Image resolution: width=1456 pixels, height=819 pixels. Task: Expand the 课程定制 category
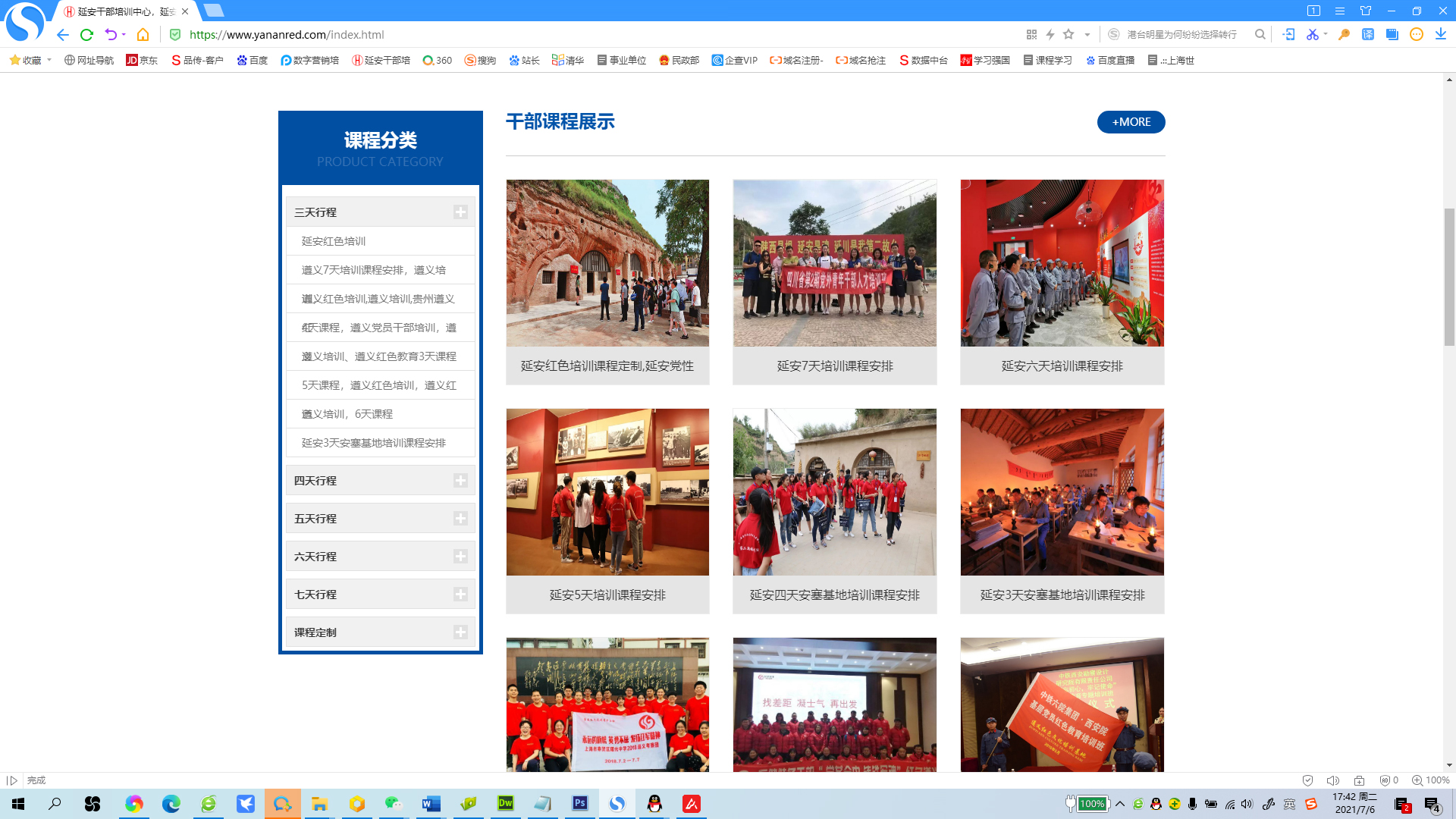(x=380, y=631)
